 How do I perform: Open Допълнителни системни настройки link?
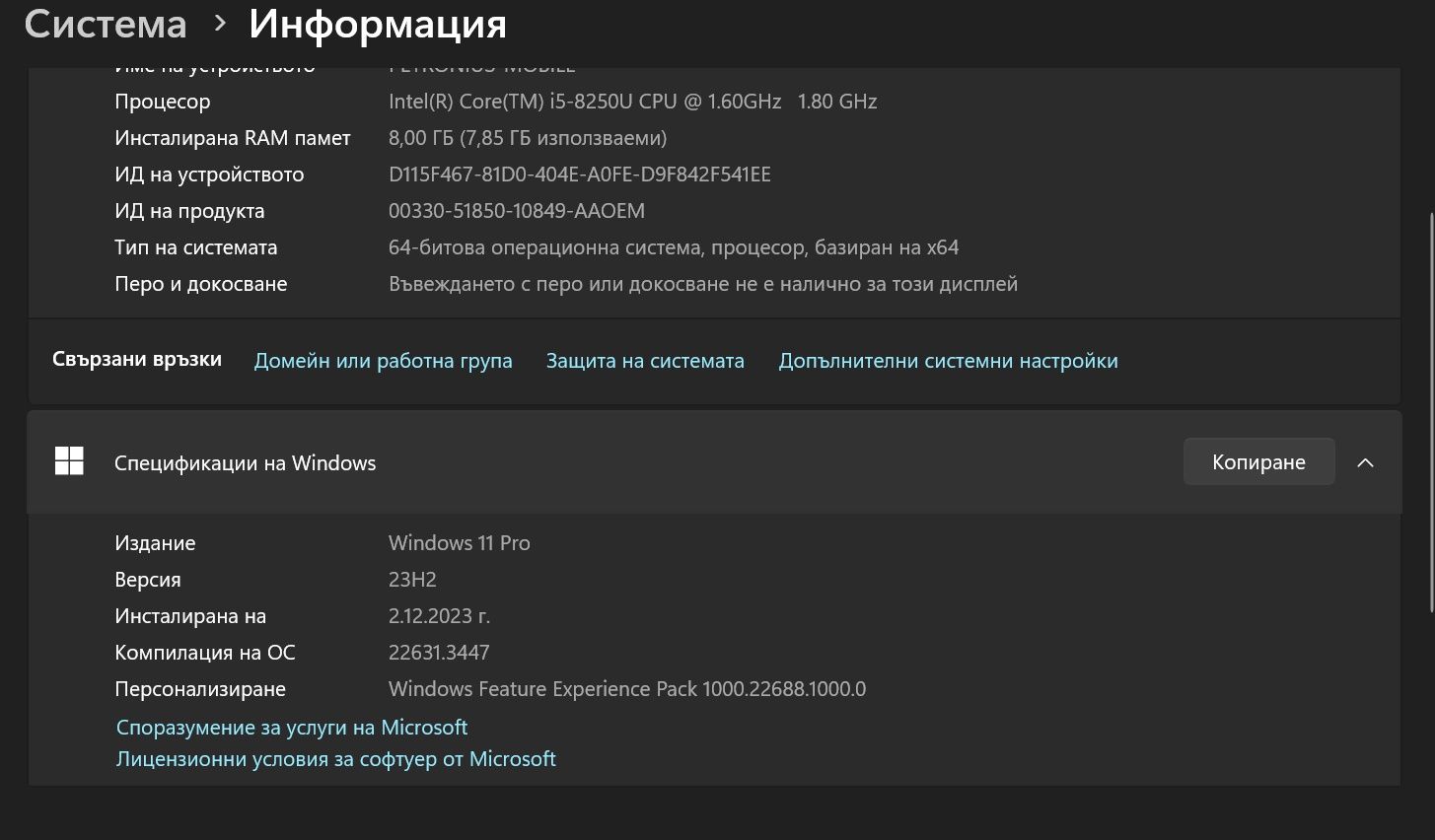pos(948,361)
